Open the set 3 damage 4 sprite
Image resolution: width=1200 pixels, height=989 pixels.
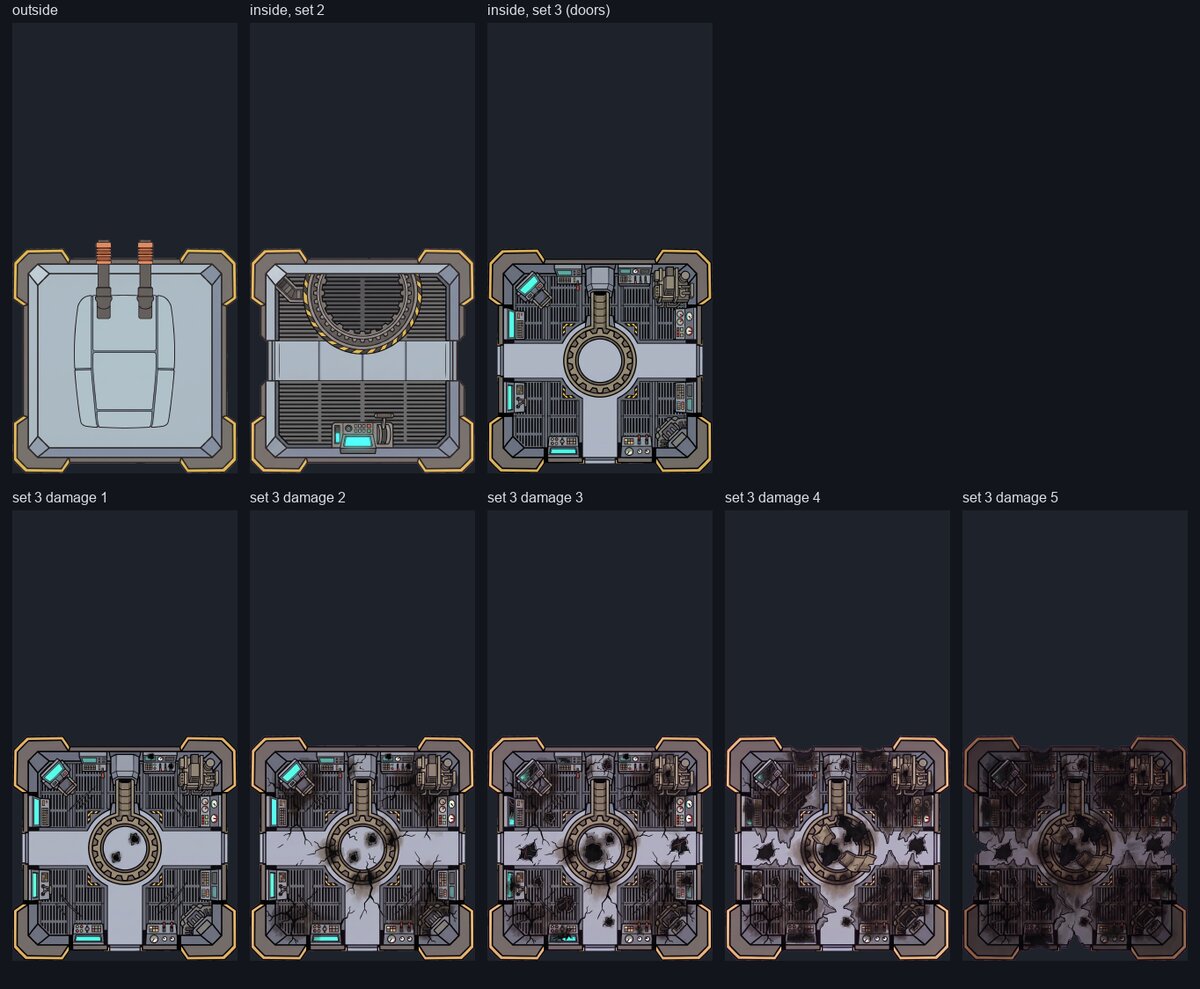click(837, 736)
